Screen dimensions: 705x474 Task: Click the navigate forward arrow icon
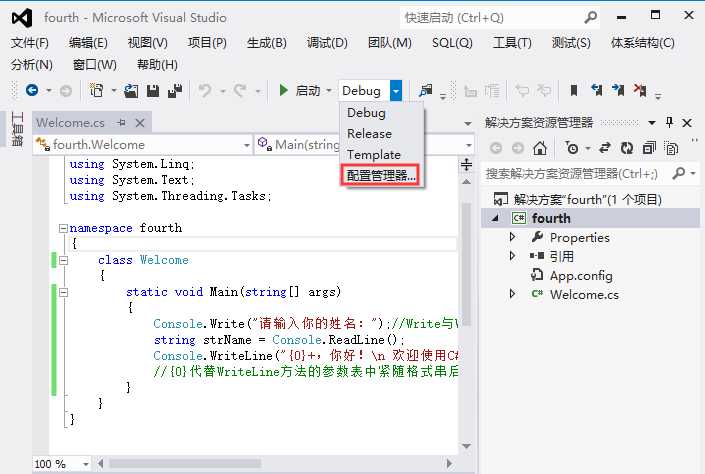(66, 91)
